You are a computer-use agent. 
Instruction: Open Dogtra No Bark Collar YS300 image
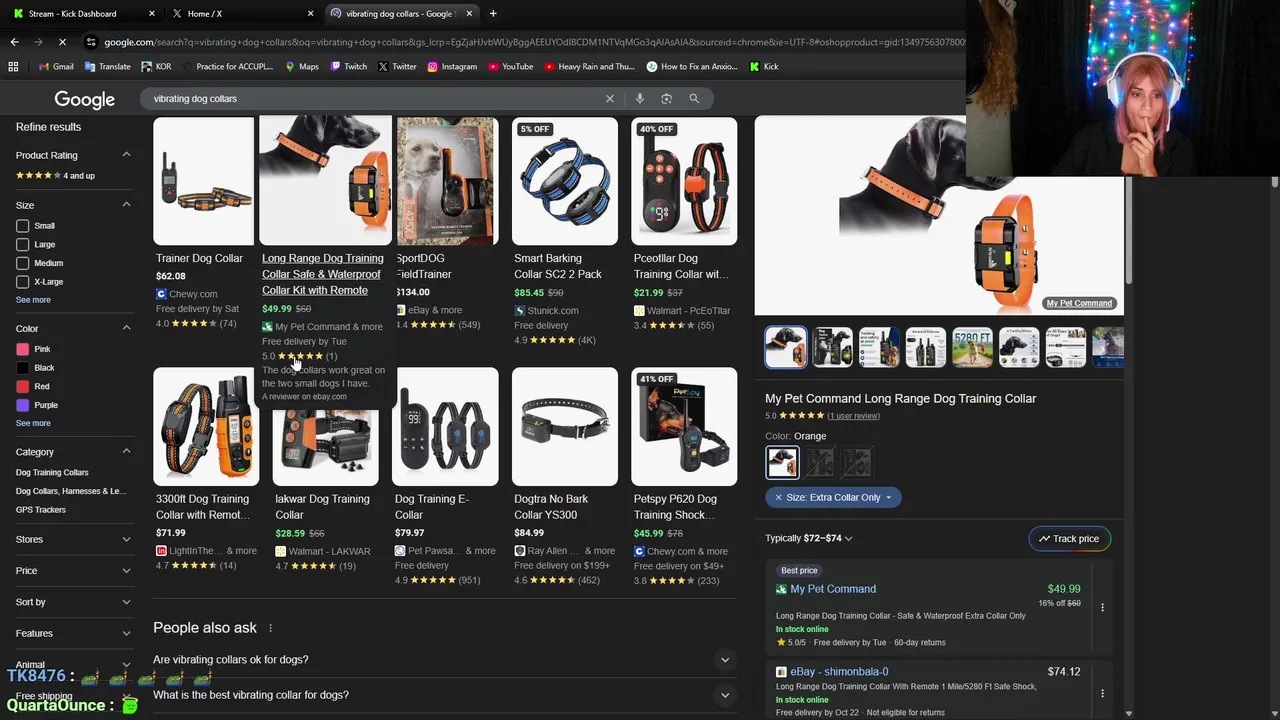(565, 427)
